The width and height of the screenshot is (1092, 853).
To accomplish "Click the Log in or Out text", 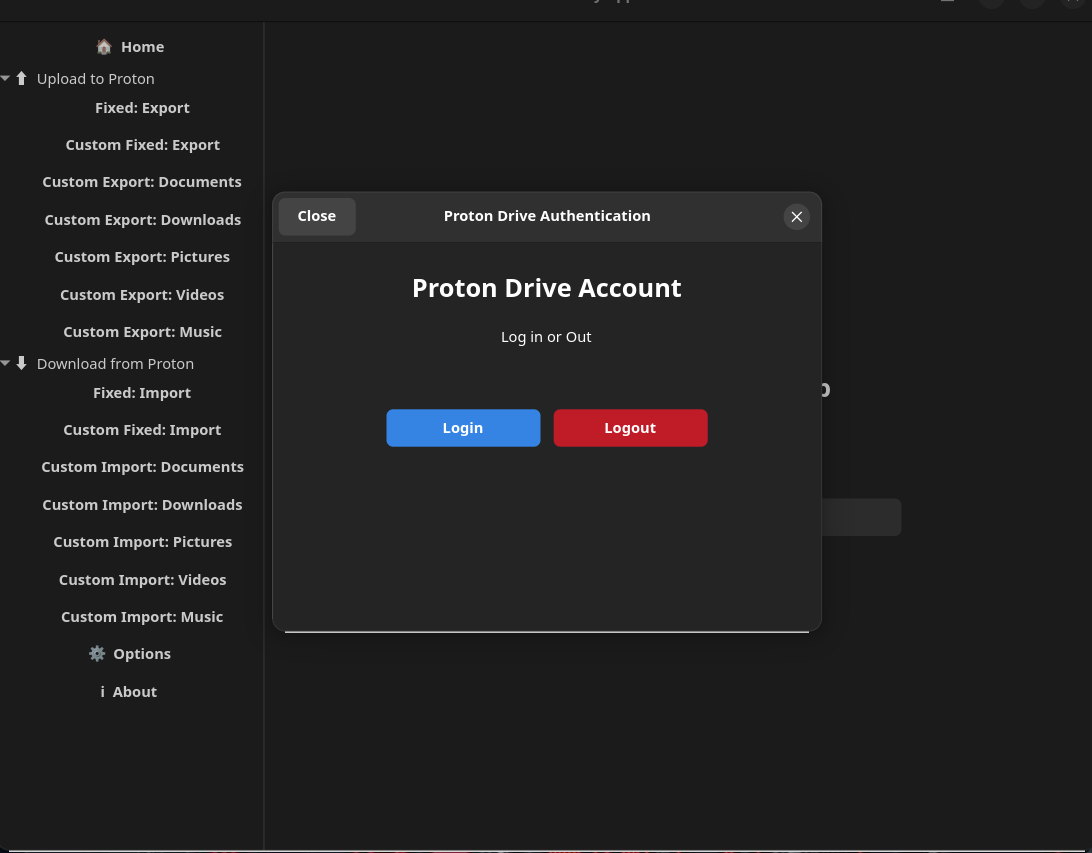I will click(x=546, y=337).
